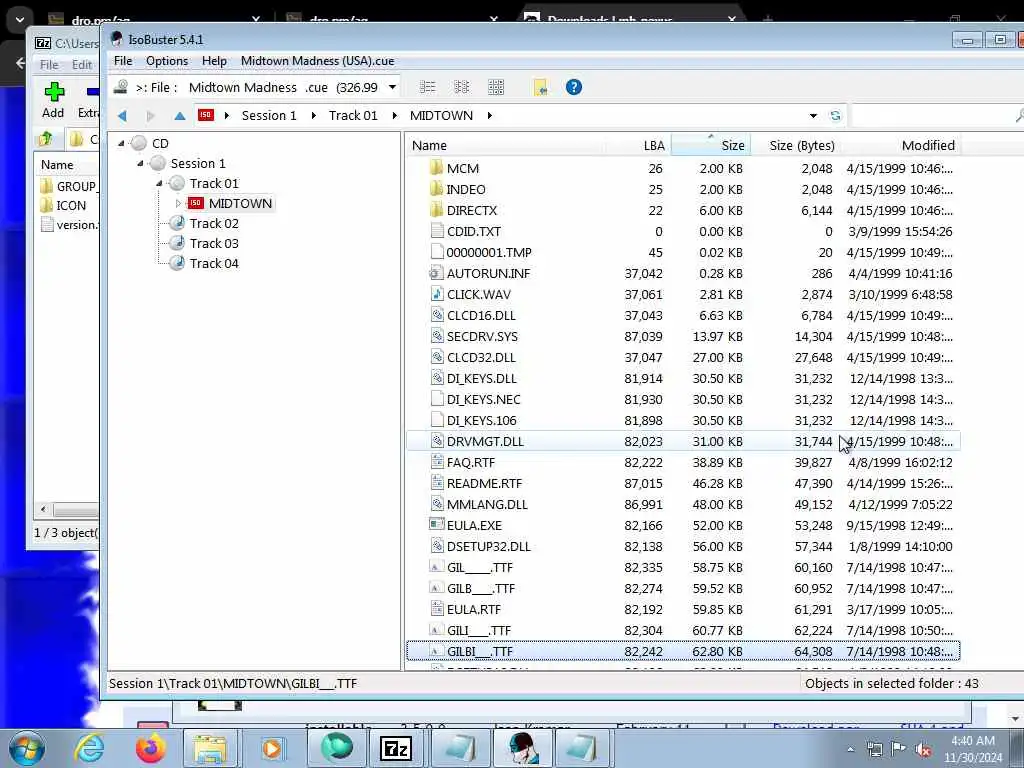1024x768 pixels.
Task: Open the Edit menu in 7-Zip window
Action: tap(82, 65)
